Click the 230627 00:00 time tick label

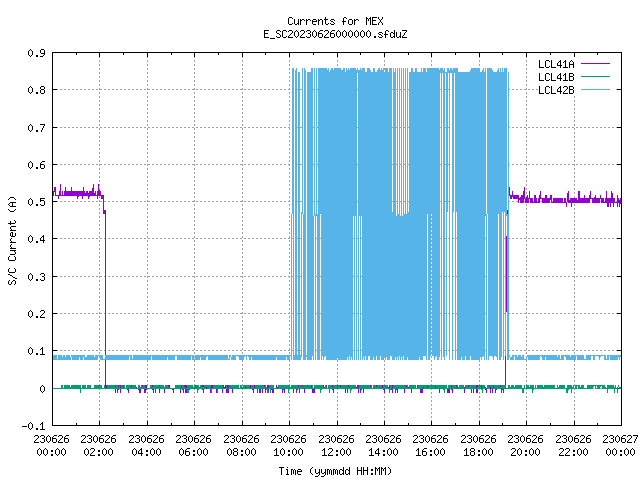click(620, 446)
